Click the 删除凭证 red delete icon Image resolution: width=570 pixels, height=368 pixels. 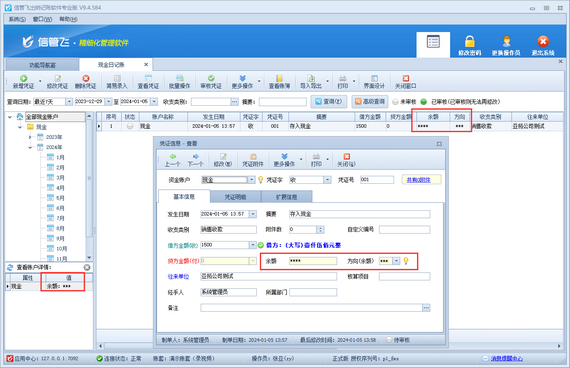click(86, 78)
